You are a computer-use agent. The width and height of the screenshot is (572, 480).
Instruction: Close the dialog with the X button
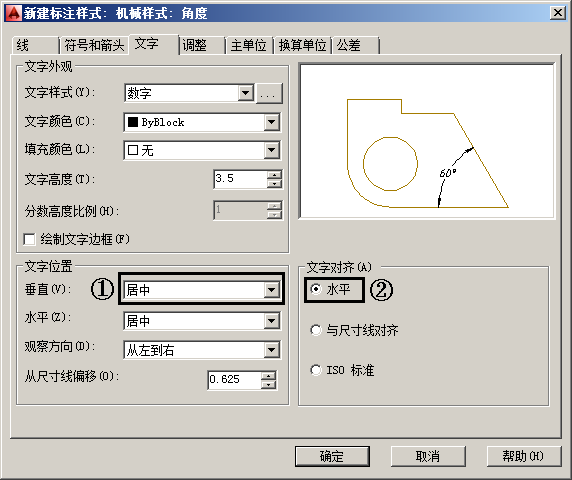(558, 13)
